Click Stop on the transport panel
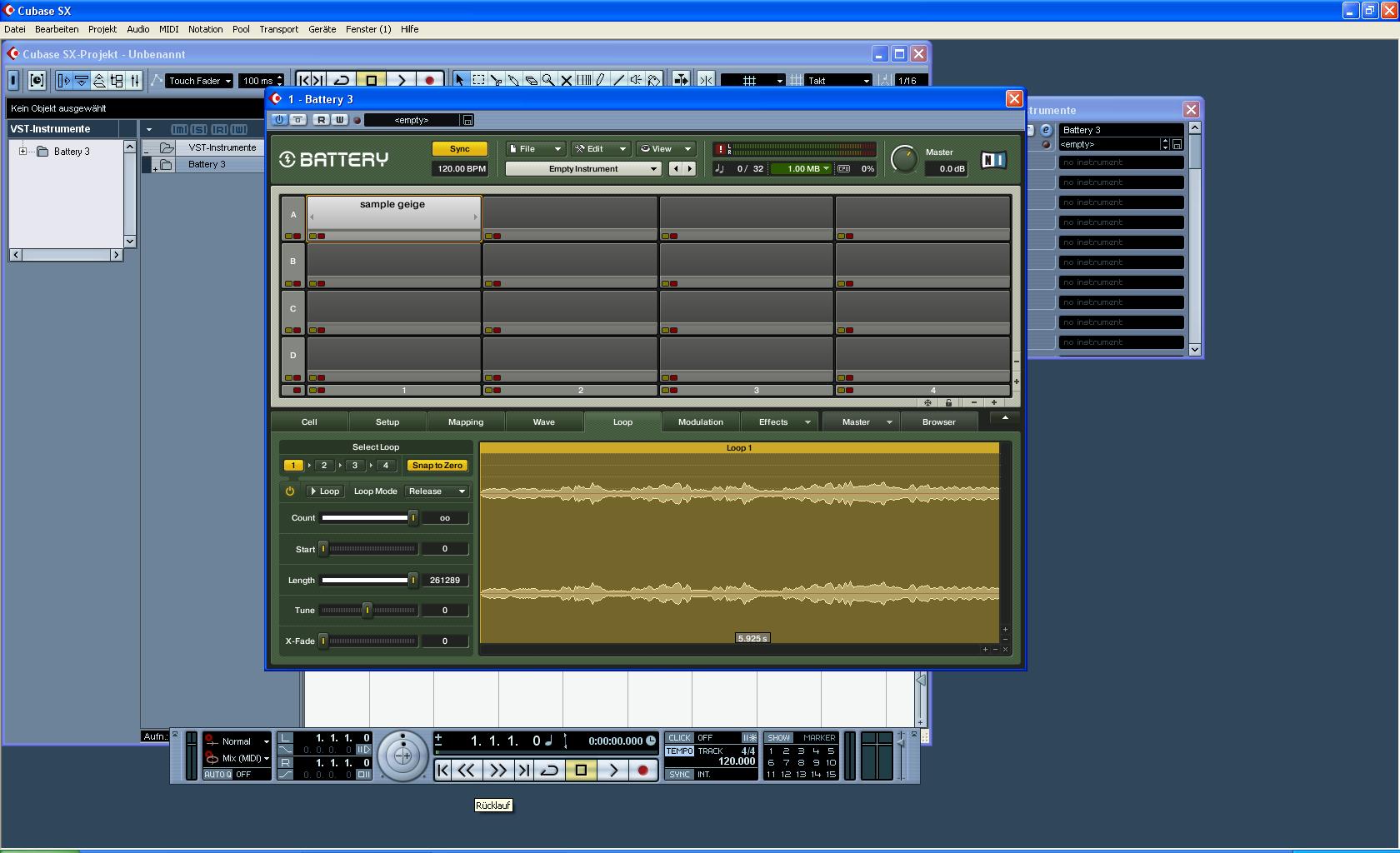This screenshot has width=1400, height=853. (581, 771)
